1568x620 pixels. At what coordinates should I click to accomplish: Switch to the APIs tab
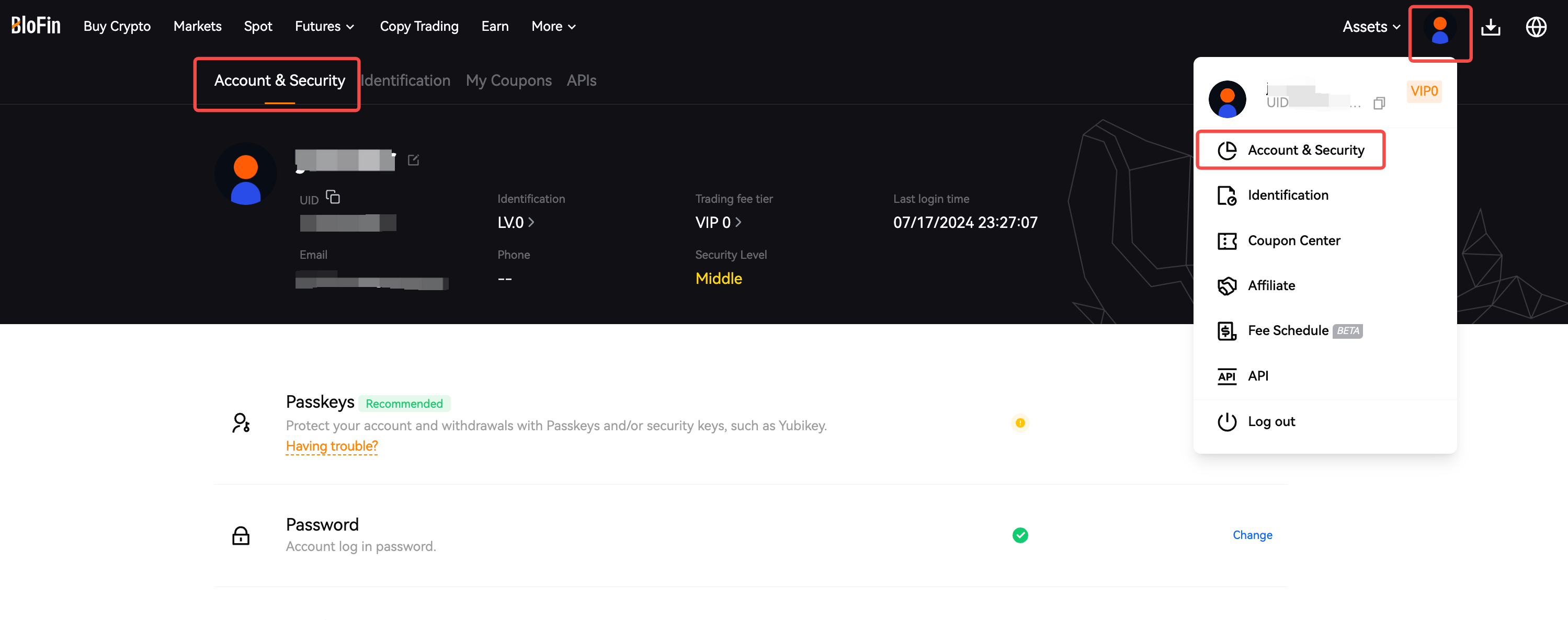click(x=581, y=81)
